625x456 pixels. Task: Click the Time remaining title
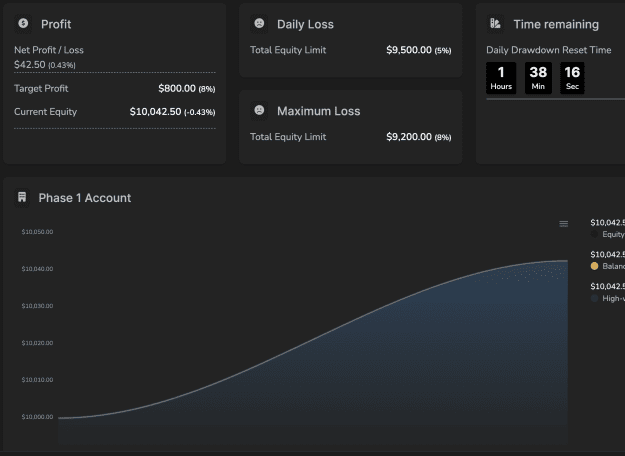click(x=556, y=24)
